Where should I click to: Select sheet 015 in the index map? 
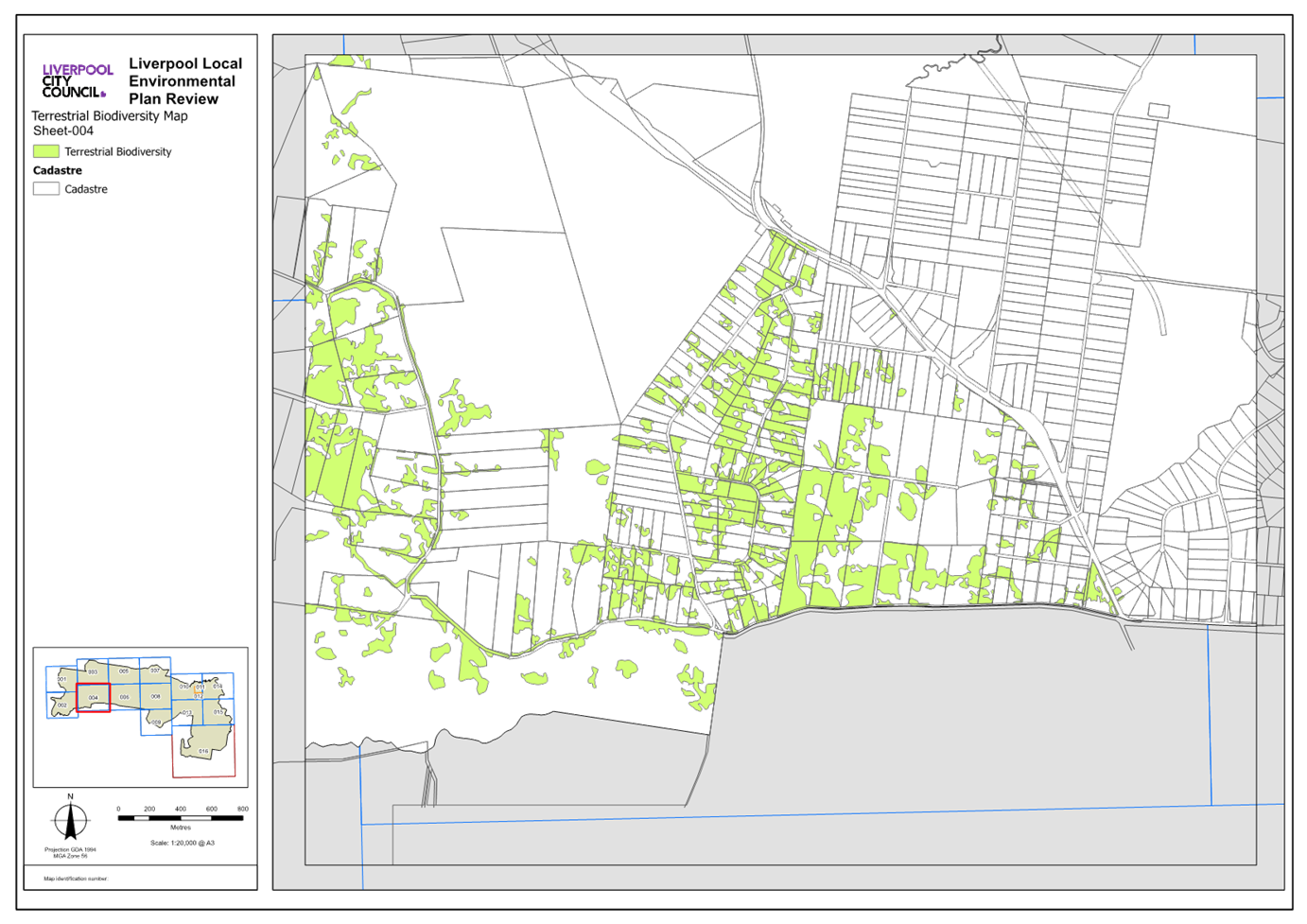pos(218,712)
